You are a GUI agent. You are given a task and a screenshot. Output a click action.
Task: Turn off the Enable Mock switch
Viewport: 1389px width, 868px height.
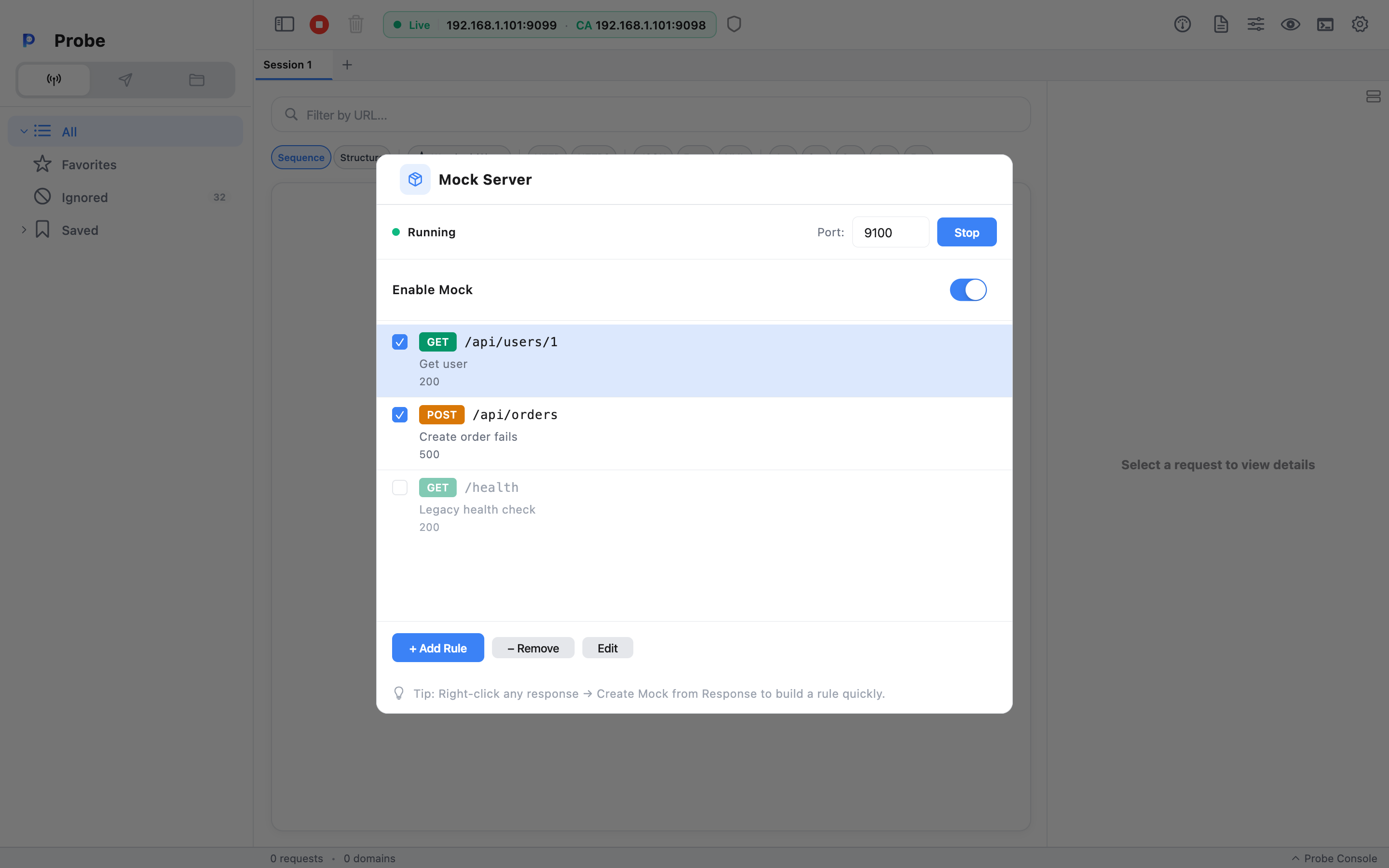coord(968,290)
